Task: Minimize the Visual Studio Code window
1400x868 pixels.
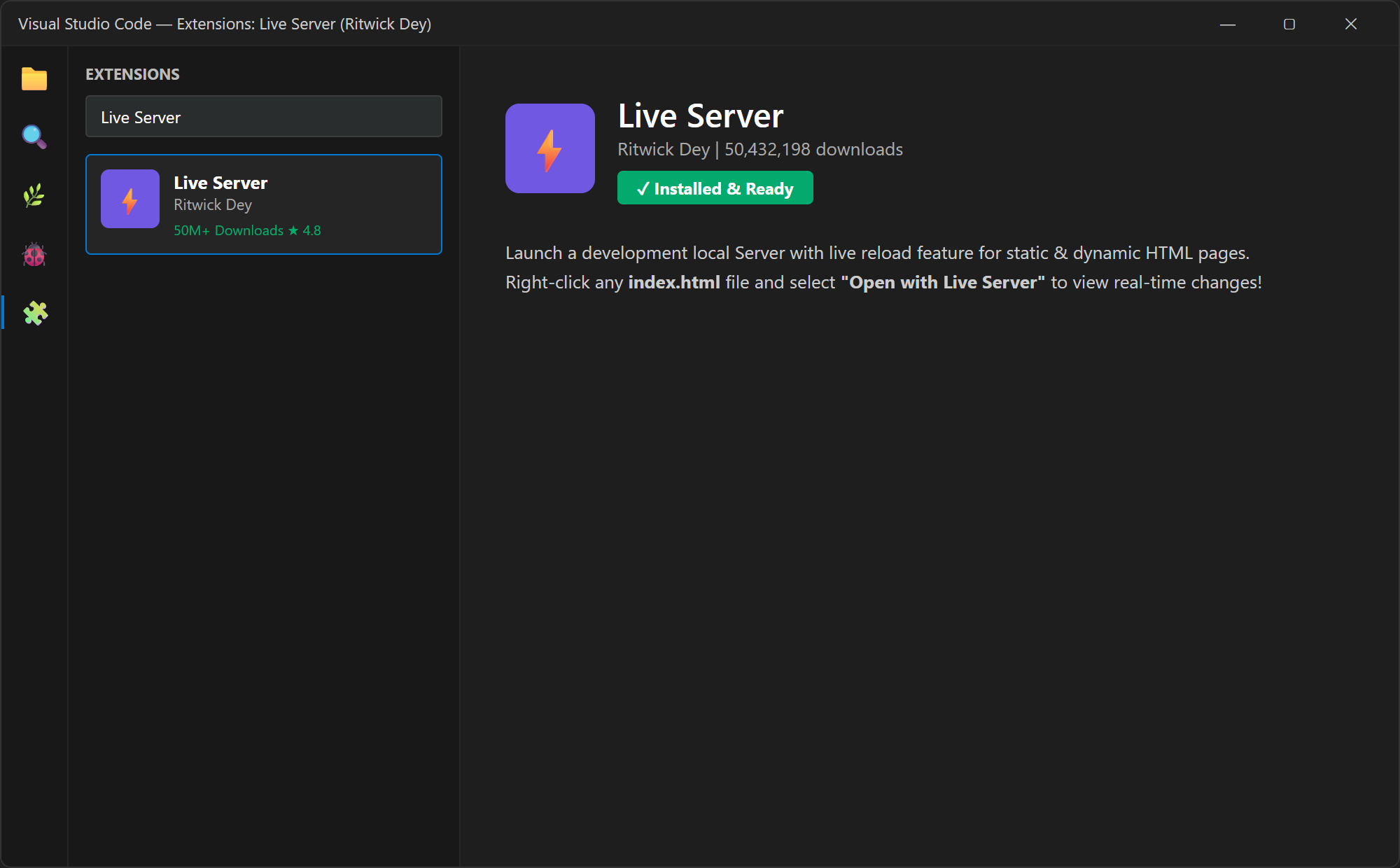Action: click(1228, 24)
